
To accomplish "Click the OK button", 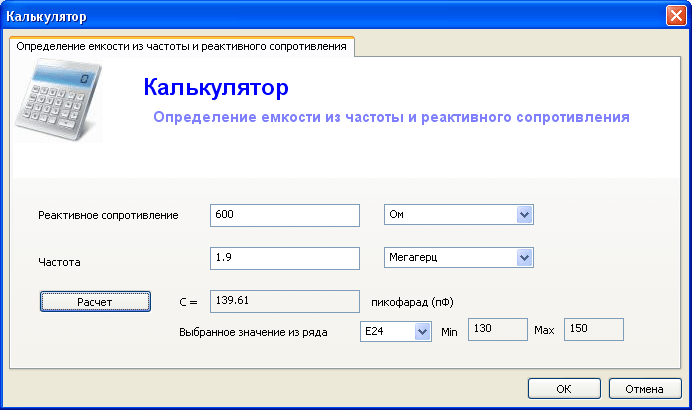I will (x=564, y=389).
